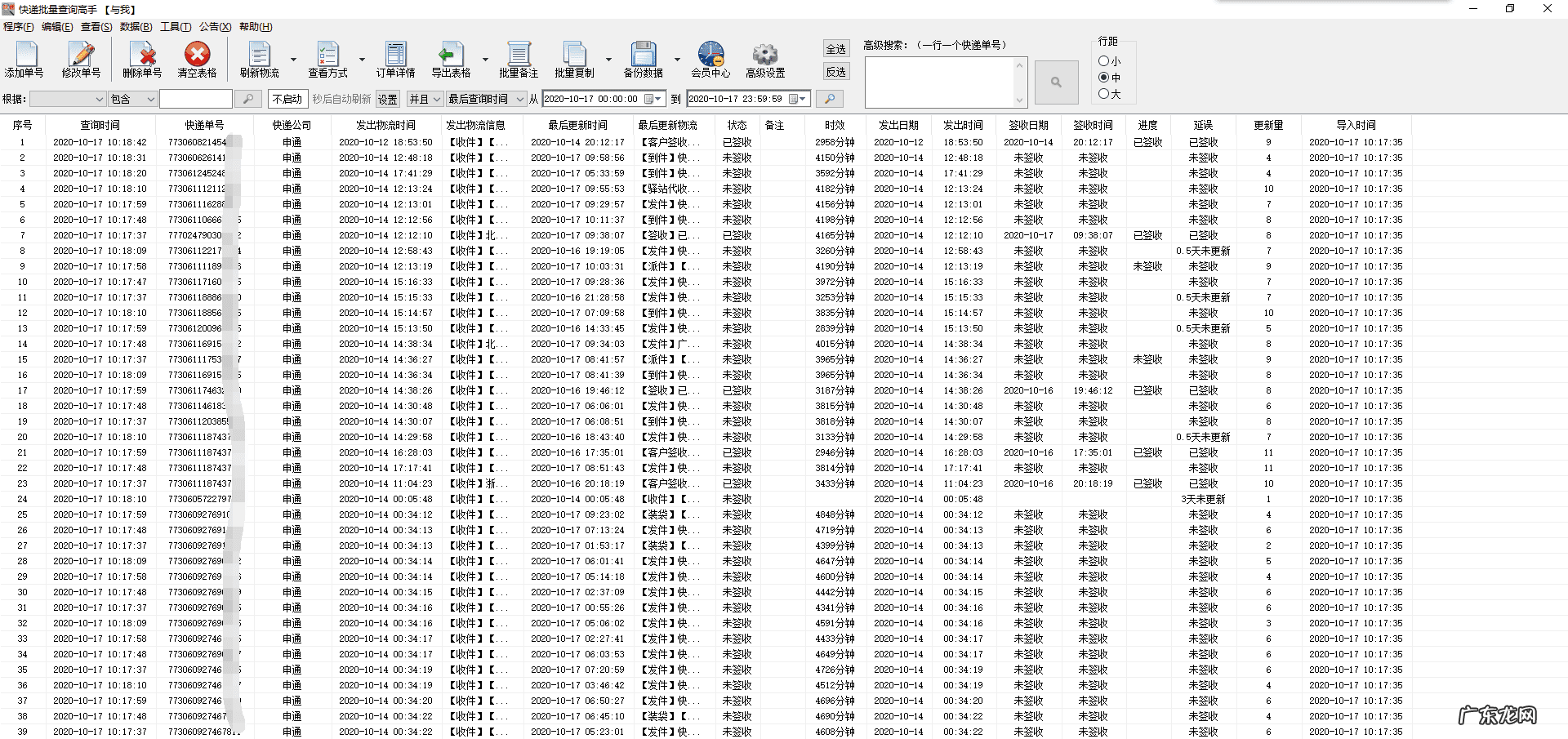This screenshot has width=1568, height=739.
Task: Click the 删除单号 delete icon
Action: 143,56
